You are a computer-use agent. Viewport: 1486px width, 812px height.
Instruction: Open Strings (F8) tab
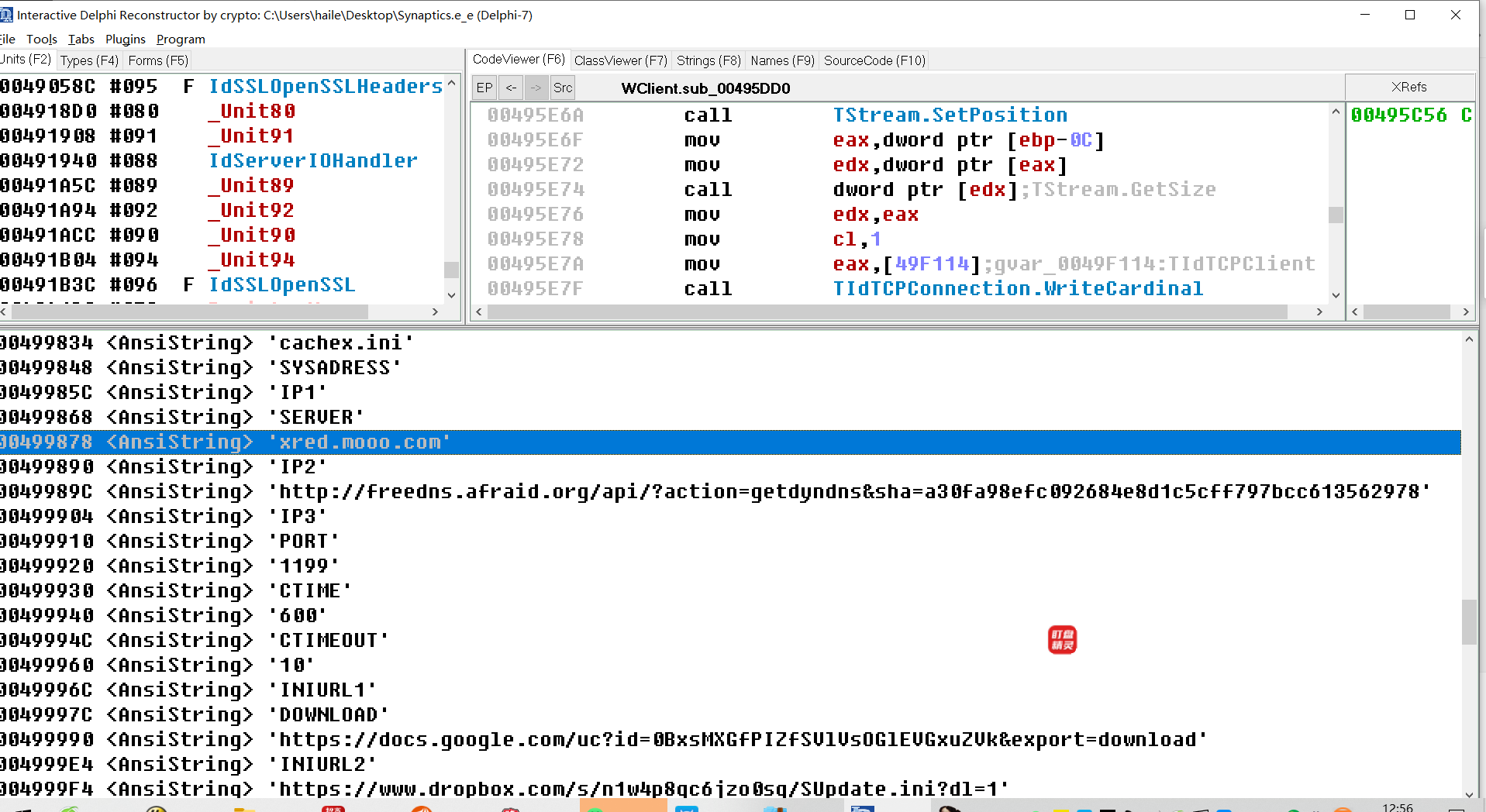(x=709, y=60)
